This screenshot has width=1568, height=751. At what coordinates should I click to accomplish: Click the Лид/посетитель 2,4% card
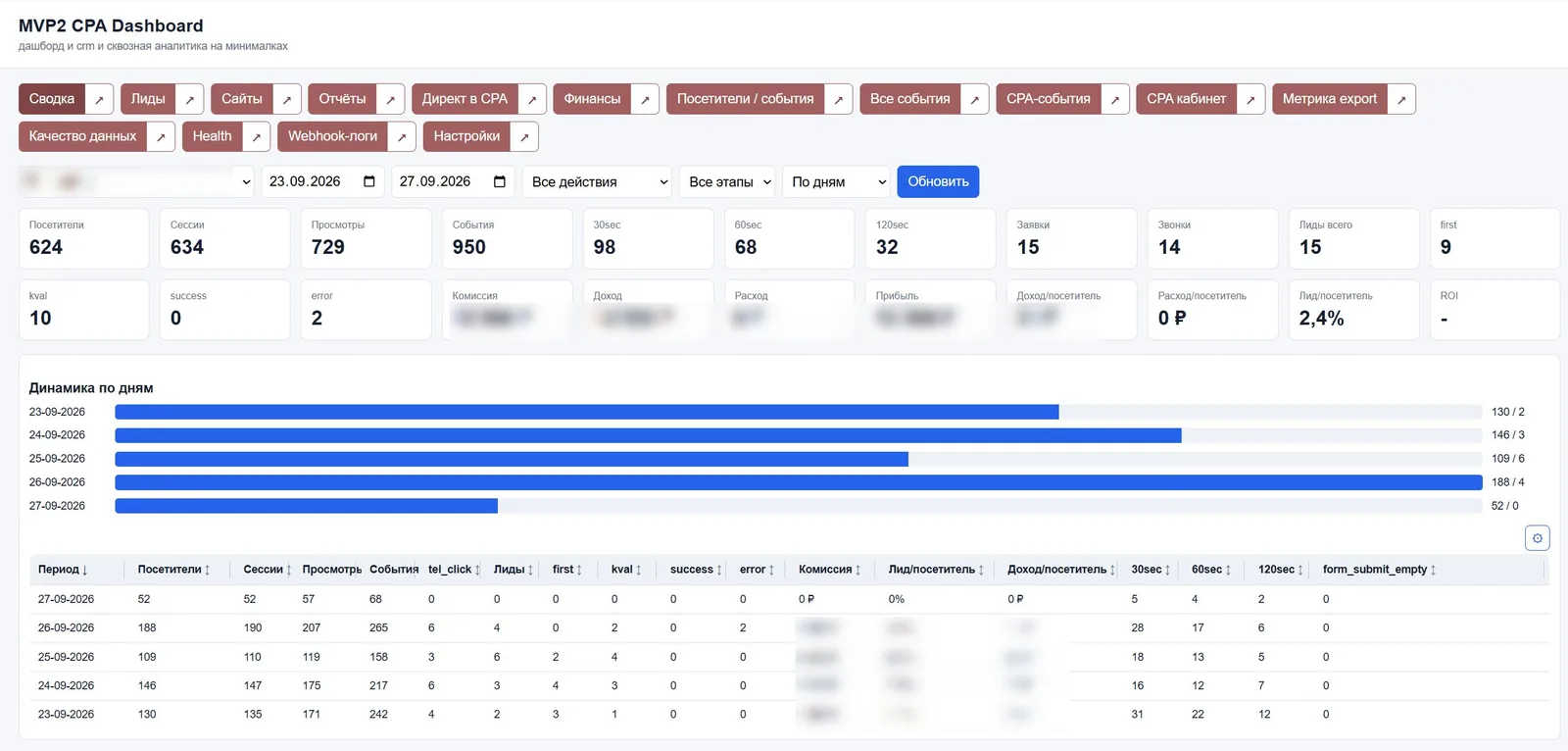tap(1353, 310)
